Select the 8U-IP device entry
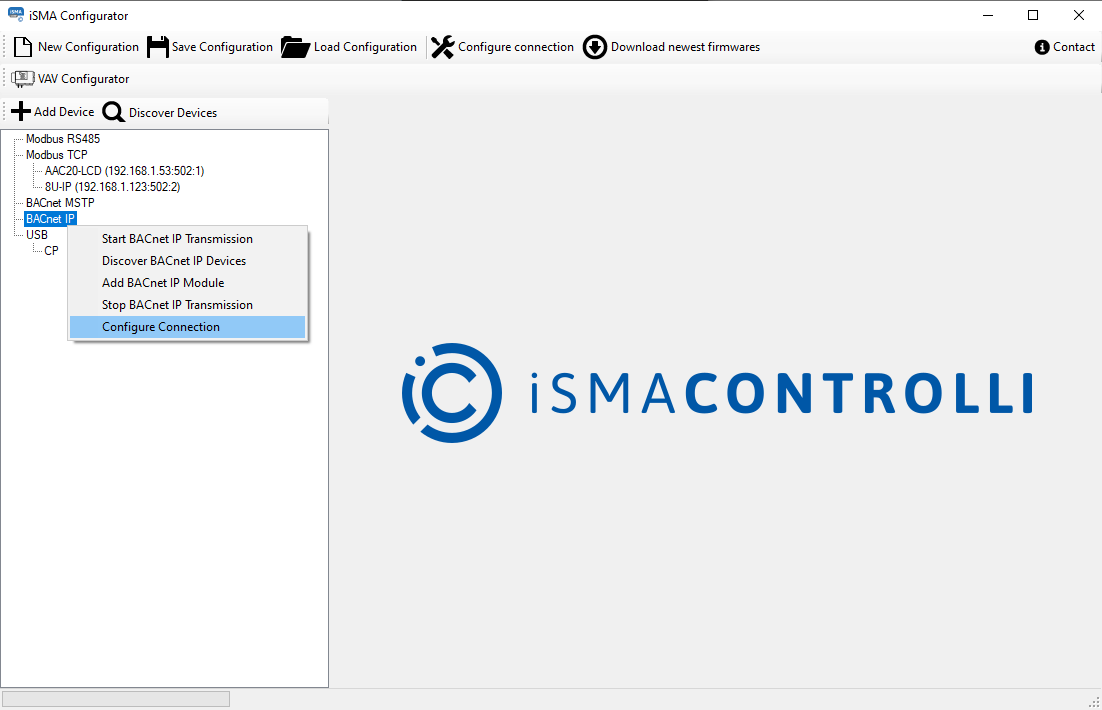The width and height of the screenshot is (1102, 710). pos(112,187)
